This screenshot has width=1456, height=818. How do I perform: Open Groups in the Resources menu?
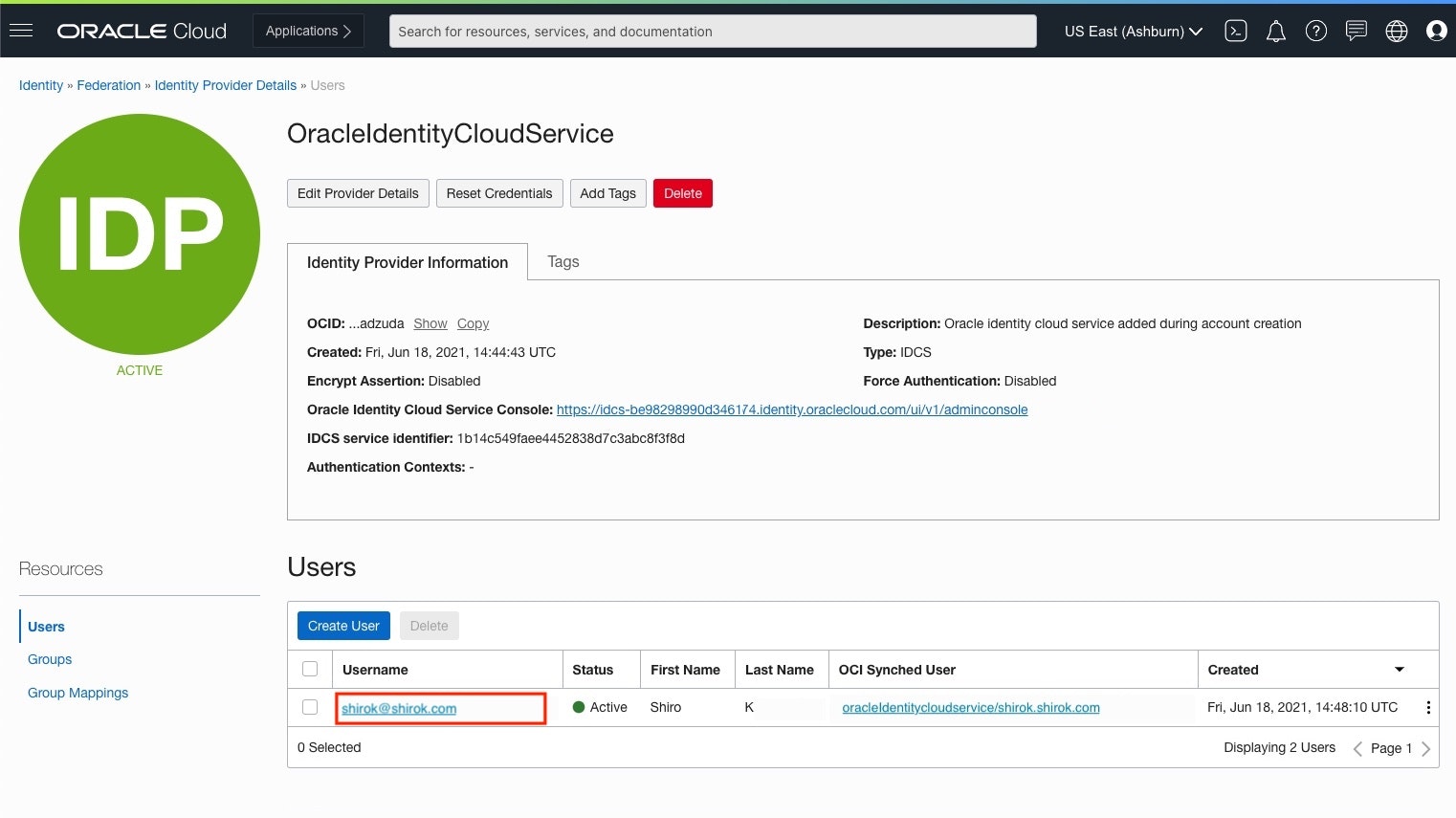tap(50, 659)
